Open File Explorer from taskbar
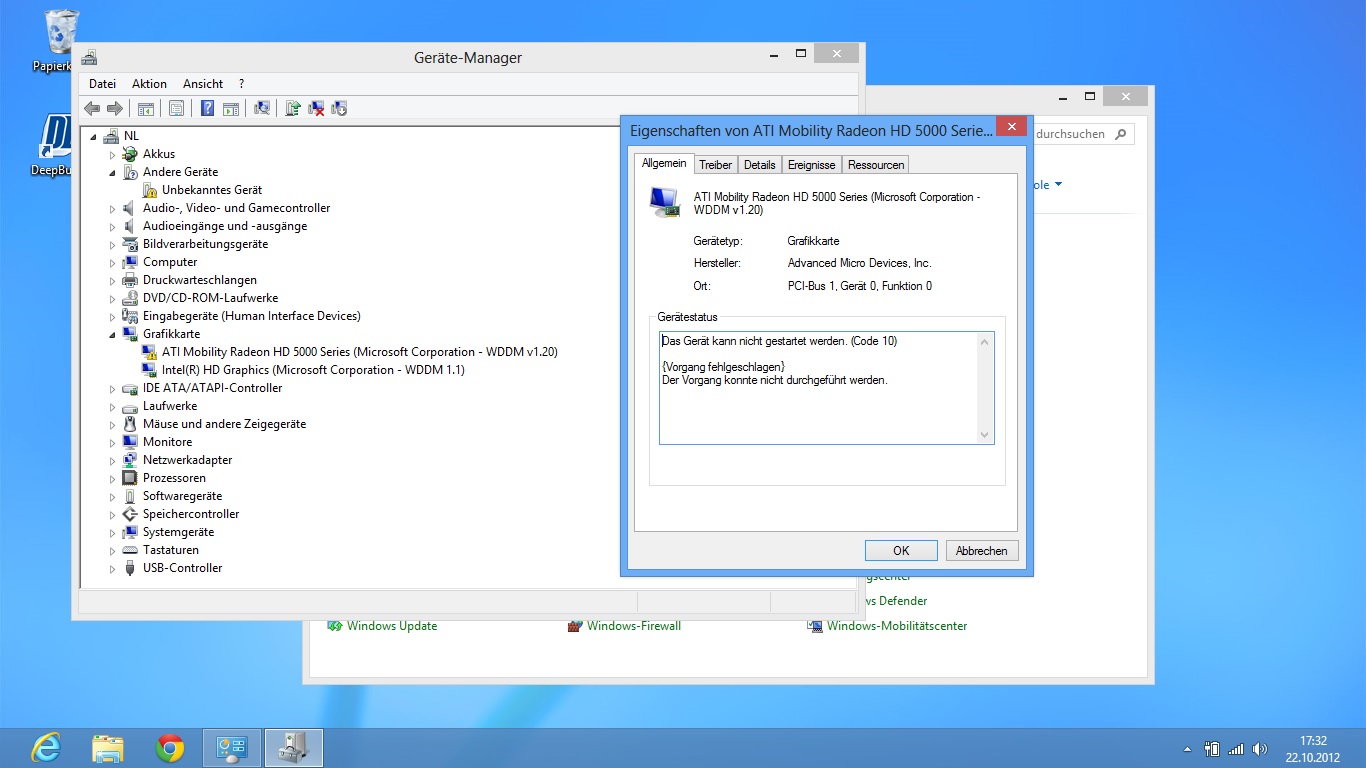 coord(108,747)
